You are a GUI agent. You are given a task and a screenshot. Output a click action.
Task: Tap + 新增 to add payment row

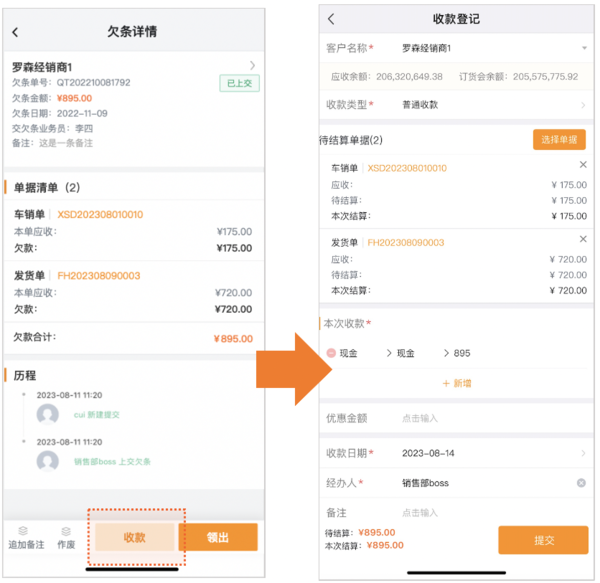point(457,383)
